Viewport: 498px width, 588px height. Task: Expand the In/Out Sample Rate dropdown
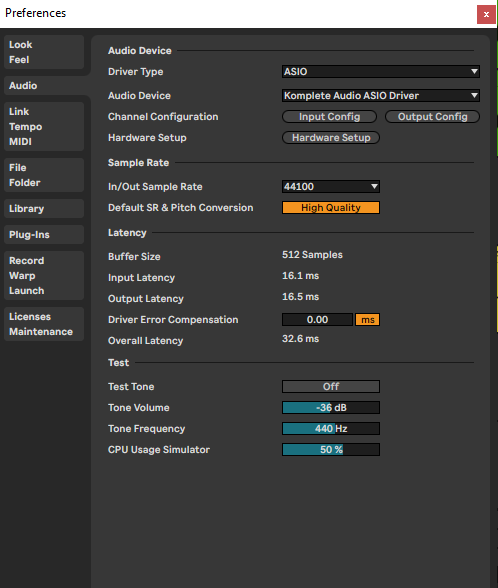[x=331, y=186]
